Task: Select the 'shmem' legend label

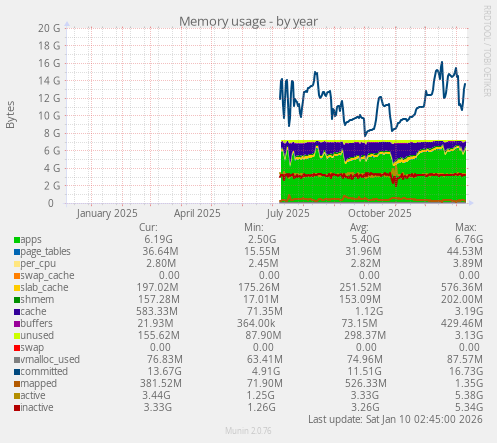Action: [x=37, y=299]
